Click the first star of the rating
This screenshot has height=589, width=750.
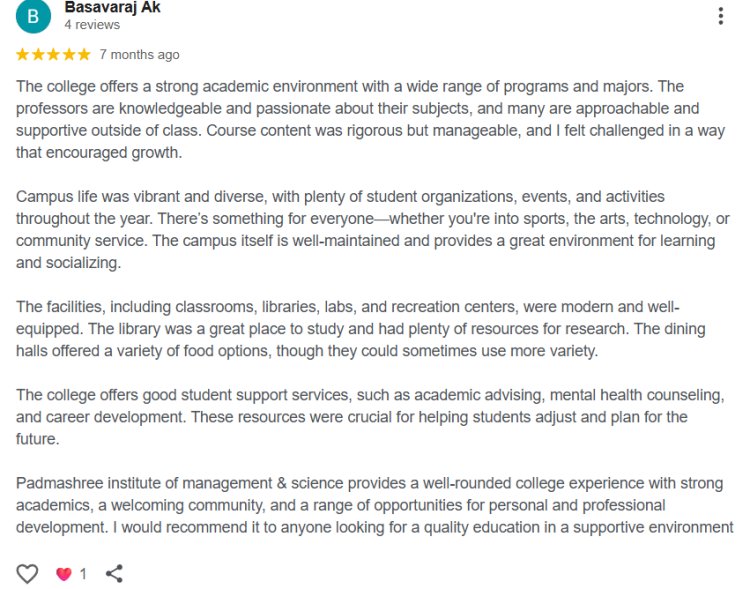point(23,54)
